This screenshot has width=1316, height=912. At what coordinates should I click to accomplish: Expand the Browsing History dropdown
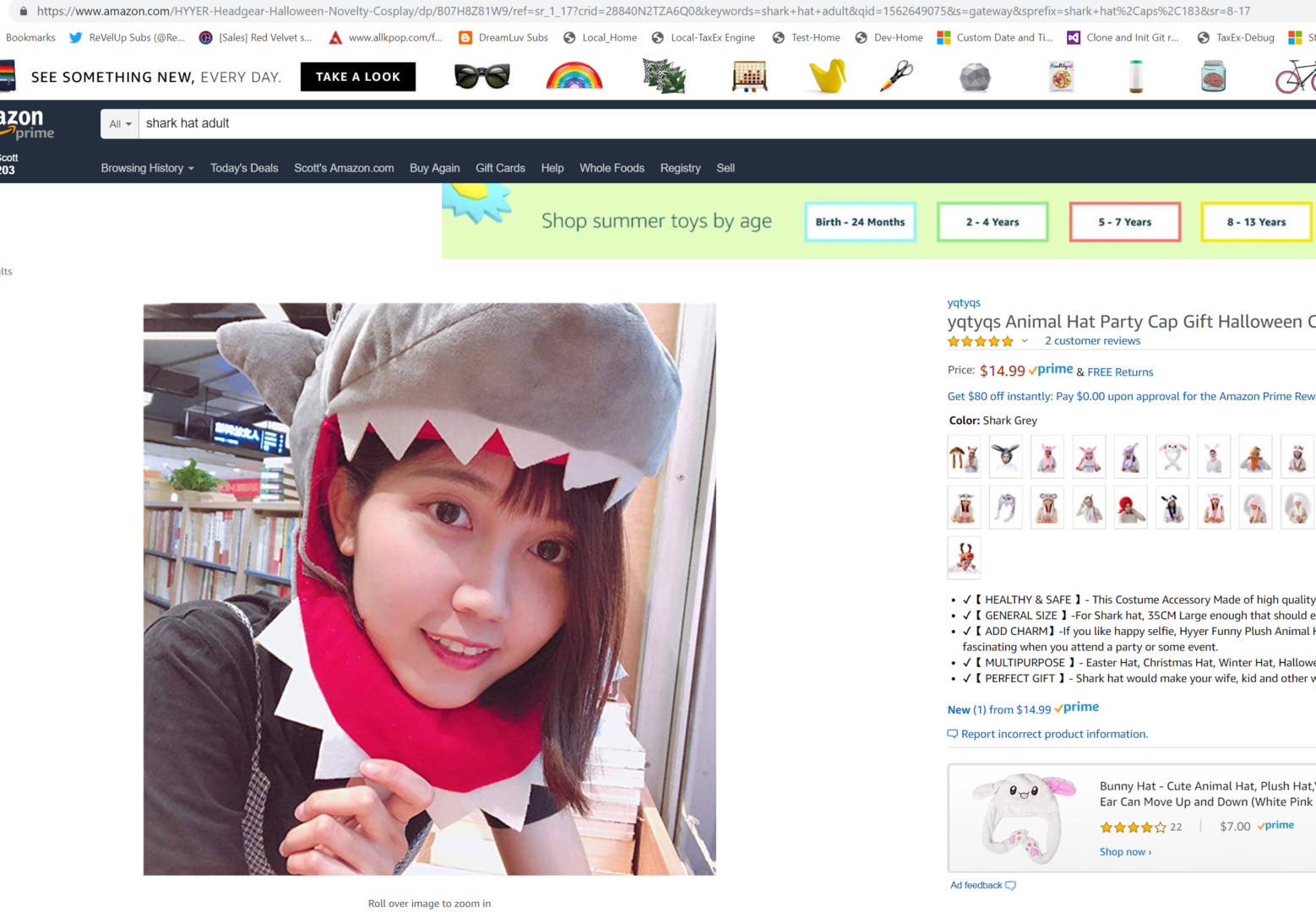[x=148, y=168]
